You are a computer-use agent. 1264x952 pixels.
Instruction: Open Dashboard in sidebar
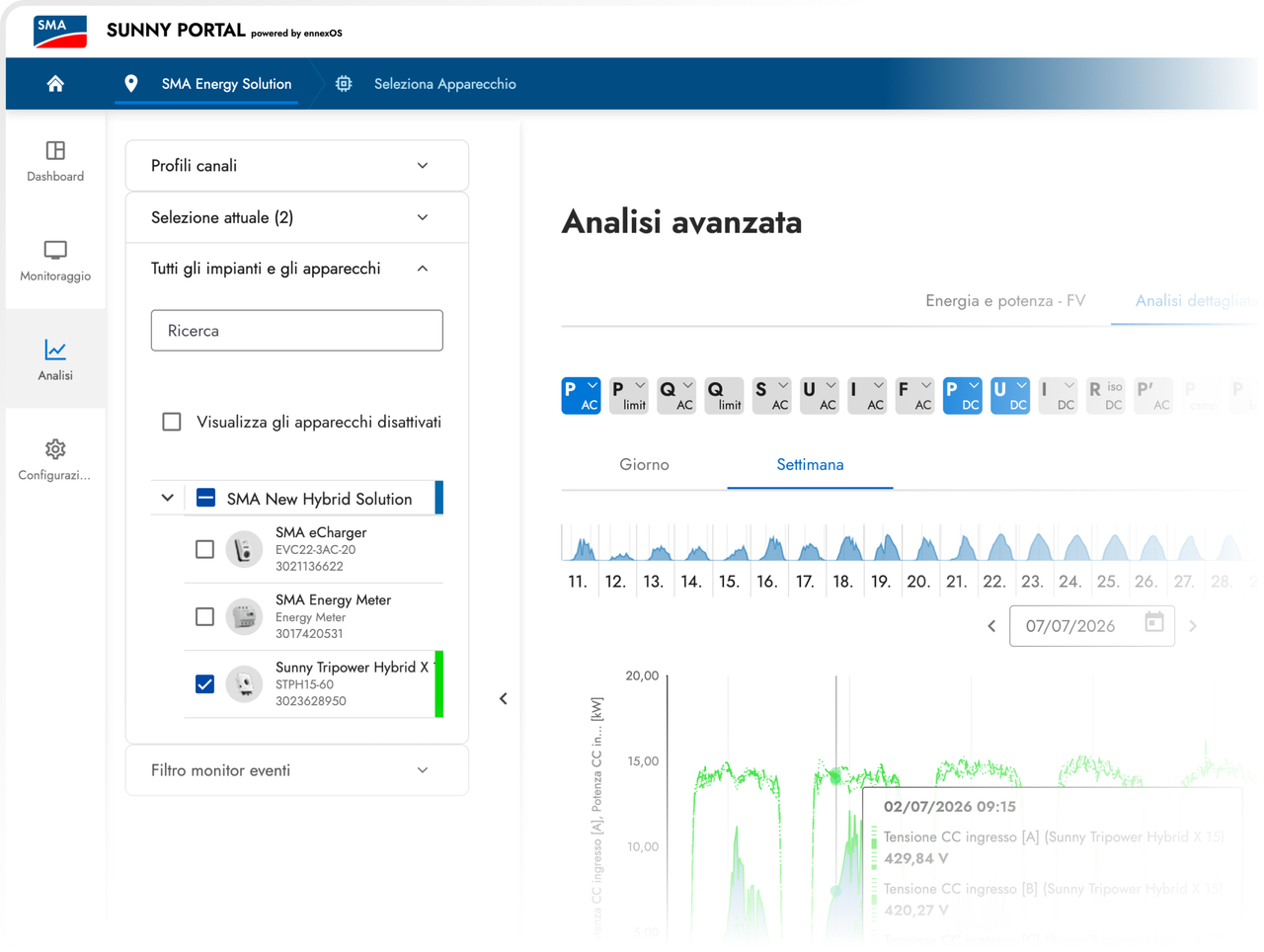point(55,162)
